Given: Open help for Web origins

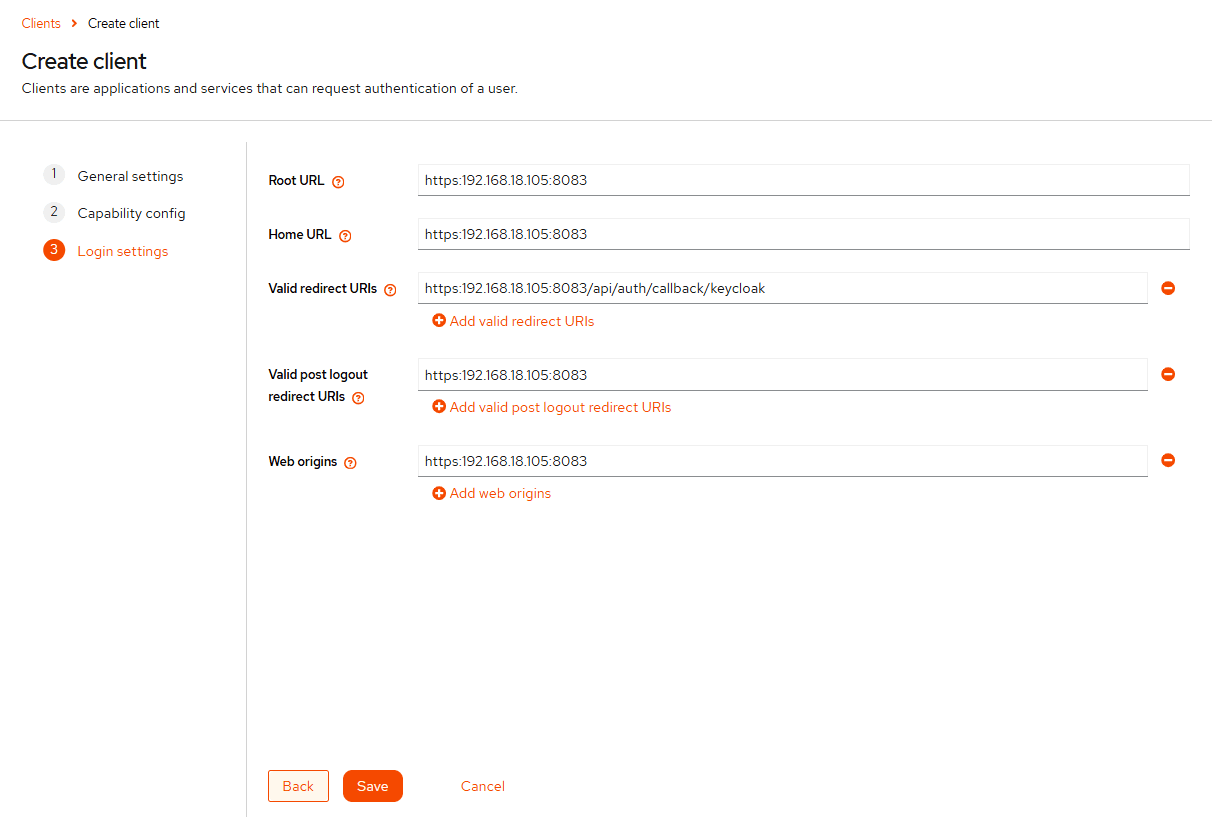Looking at the screenshot, I should tap(350, 463).
